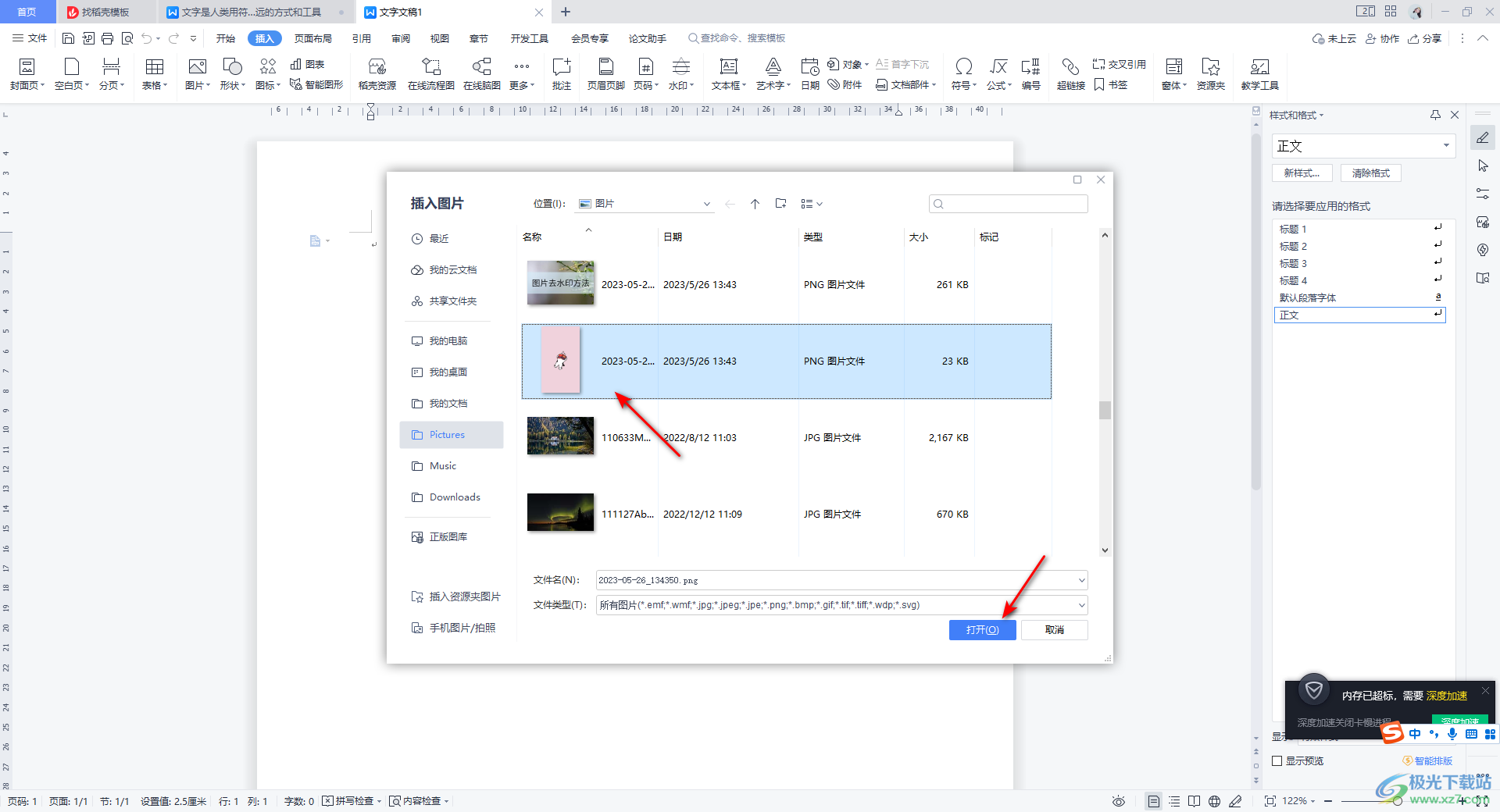
Task: Switch to web layout view icon
Action: click(1214, 801)
